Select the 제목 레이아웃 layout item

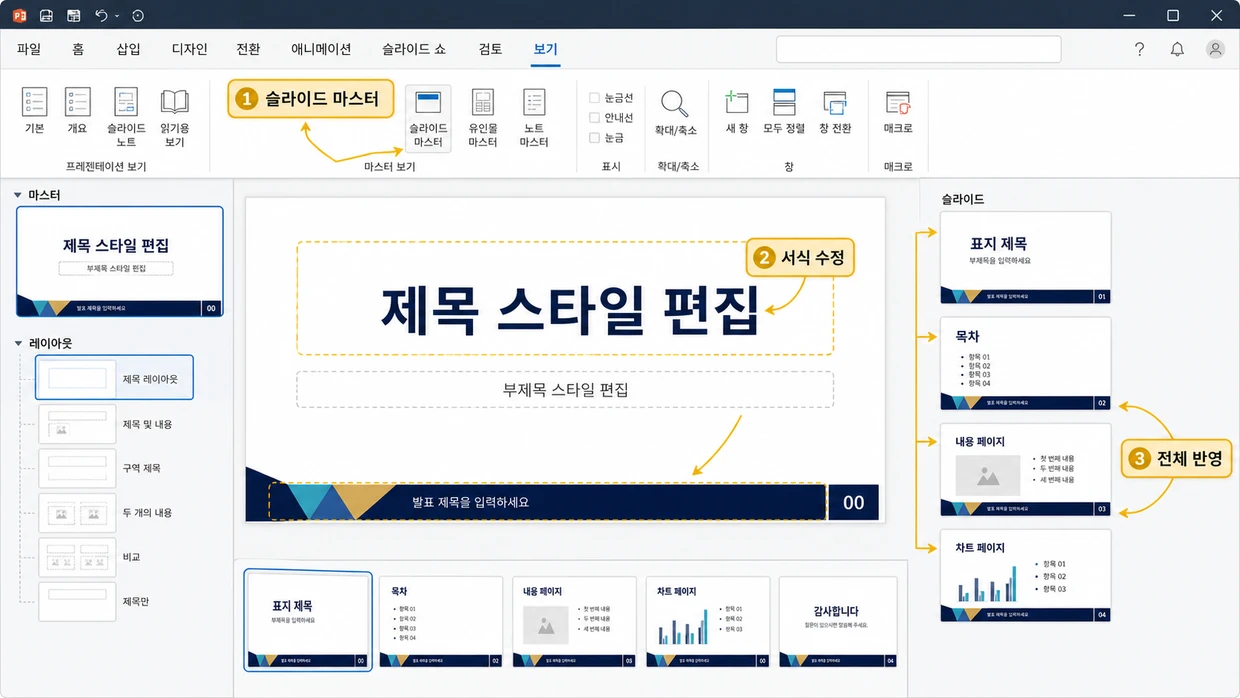114,378
